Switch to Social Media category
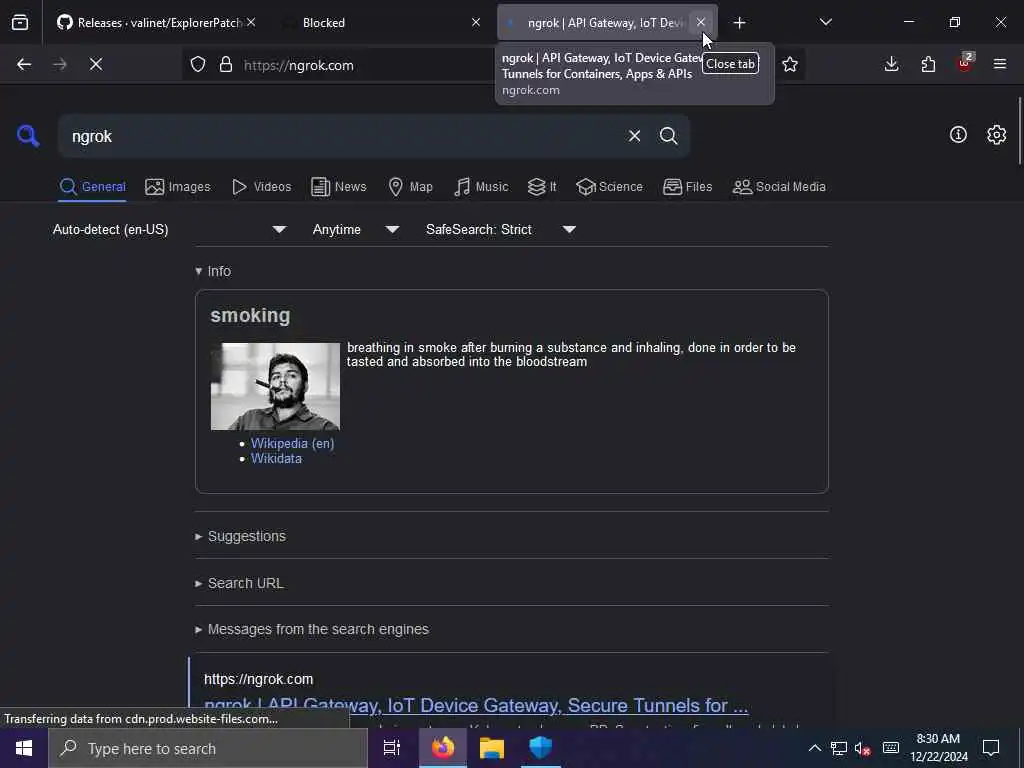Screen dimensions: 1024x768 [779, 187]
